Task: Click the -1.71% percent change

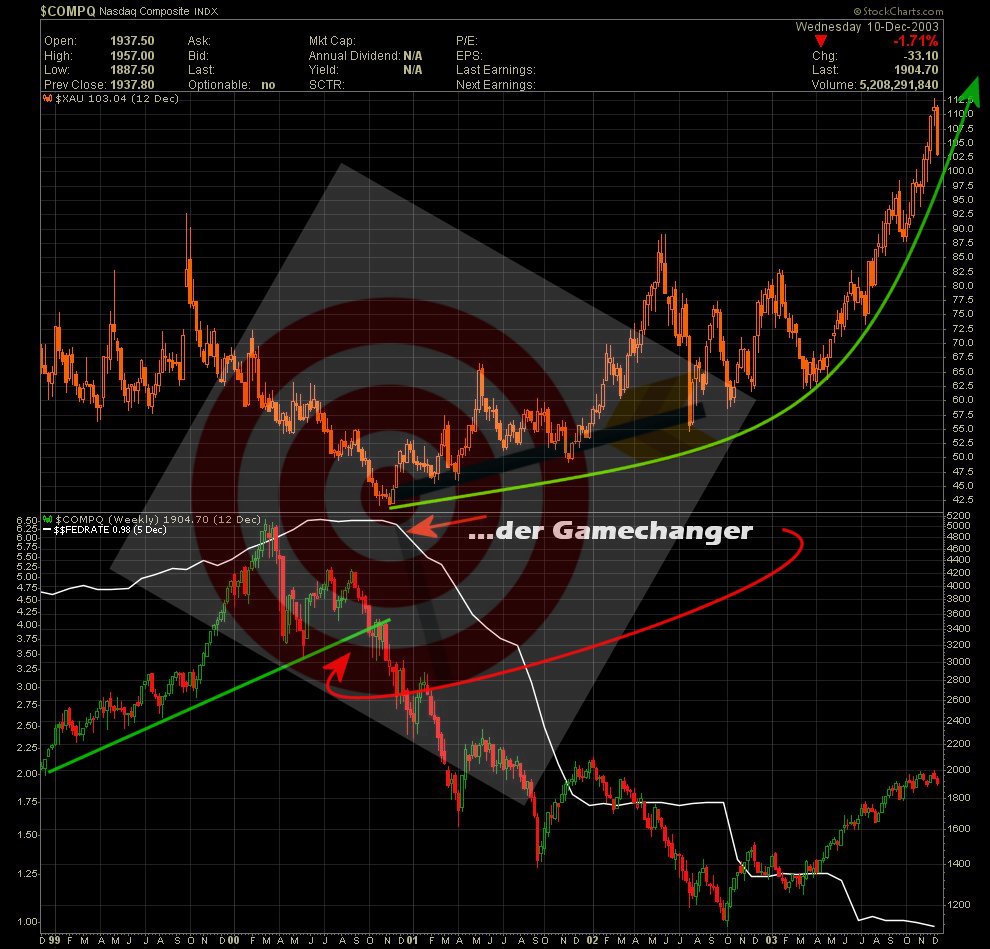Action: click(915, 41)
